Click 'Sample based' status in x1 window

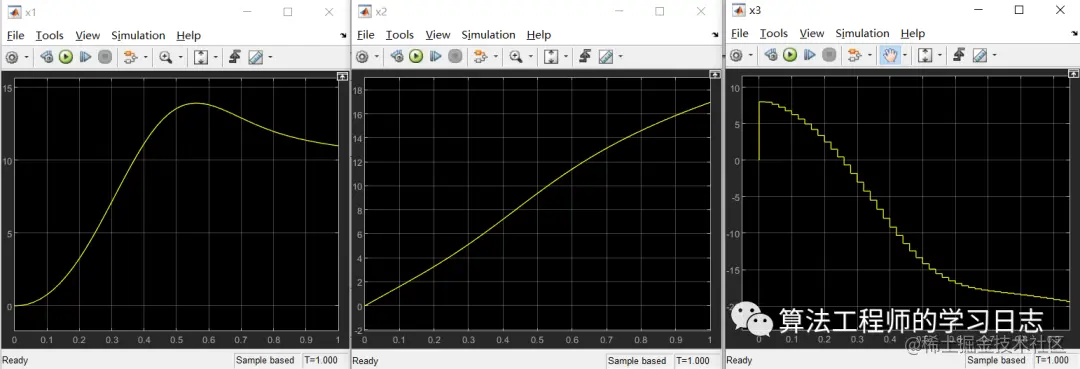point(265,360)
